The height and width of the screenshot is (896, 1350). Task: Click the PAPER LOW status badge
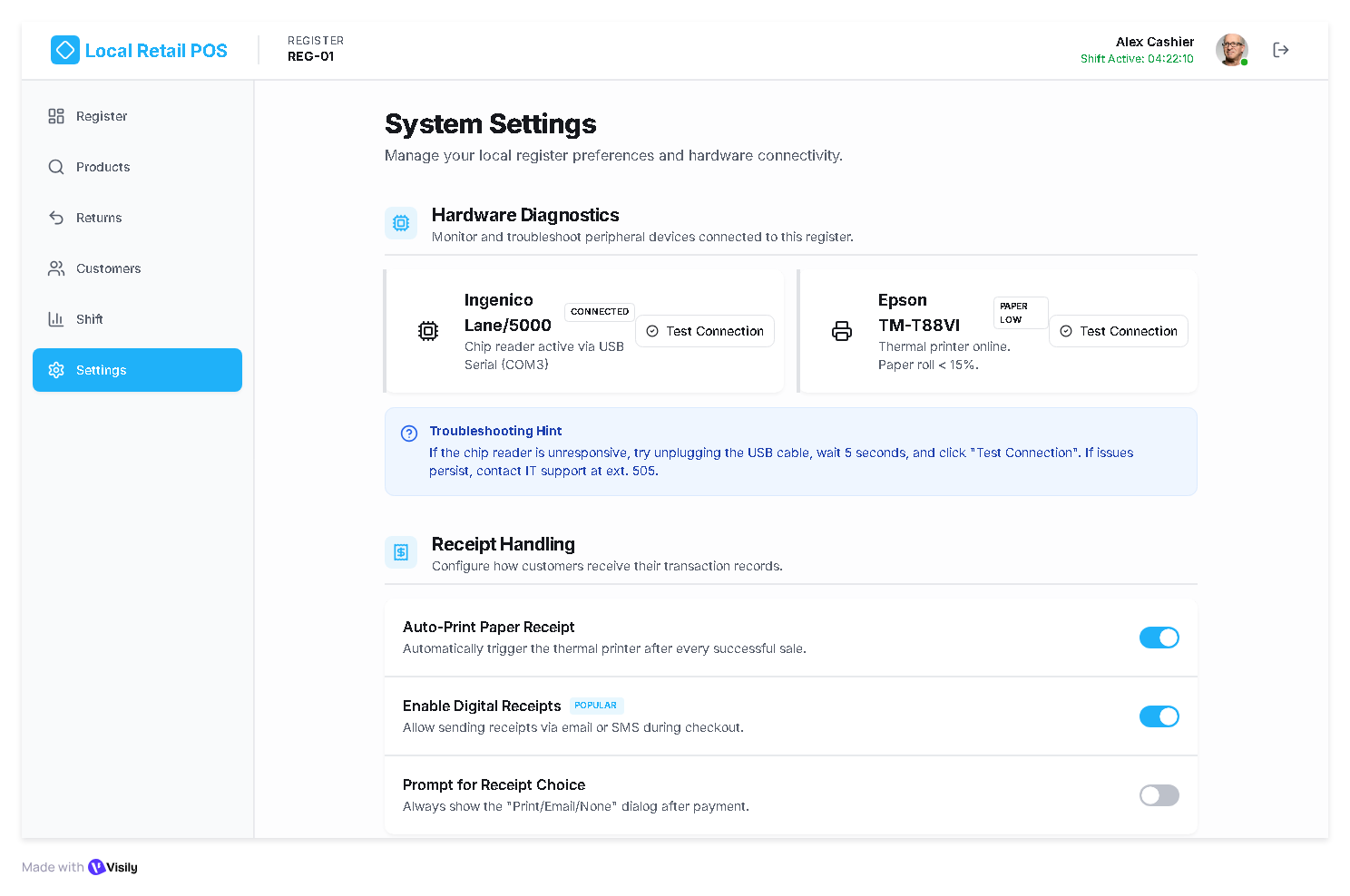(1020, 313)
